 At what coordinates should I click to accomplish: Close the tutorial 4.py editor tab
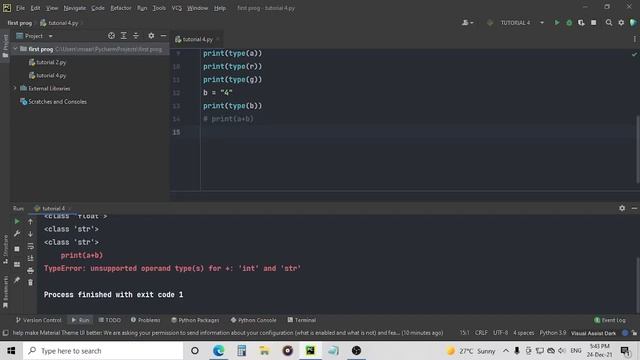coord(218,39)
